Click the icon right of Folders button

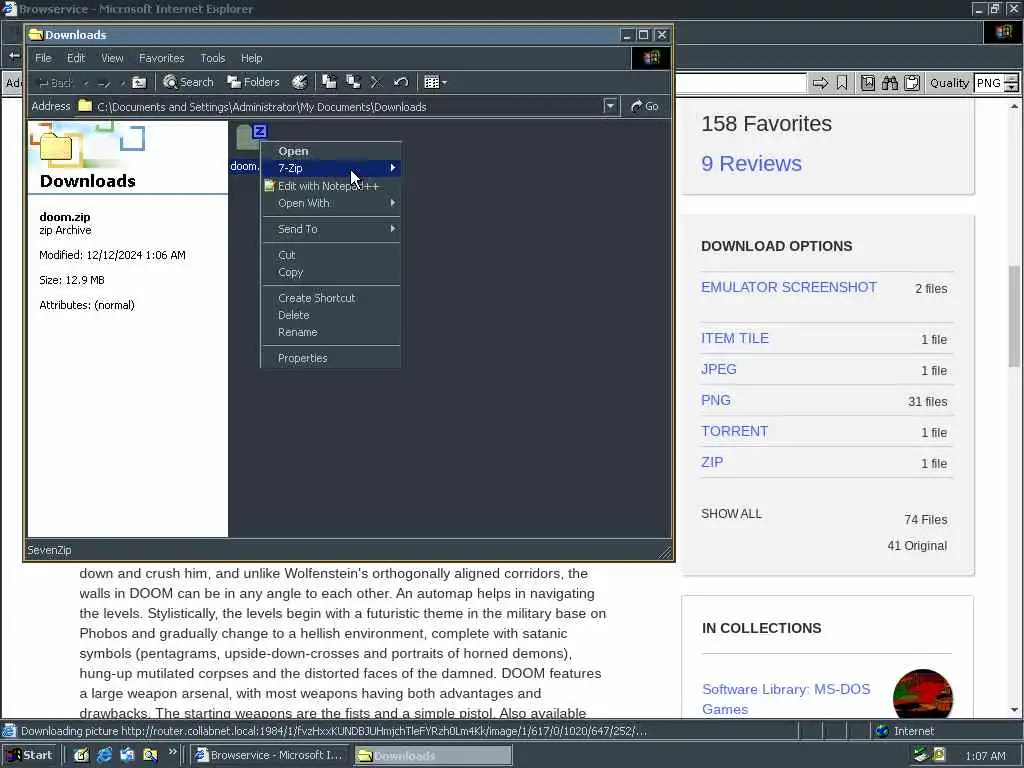300,82
